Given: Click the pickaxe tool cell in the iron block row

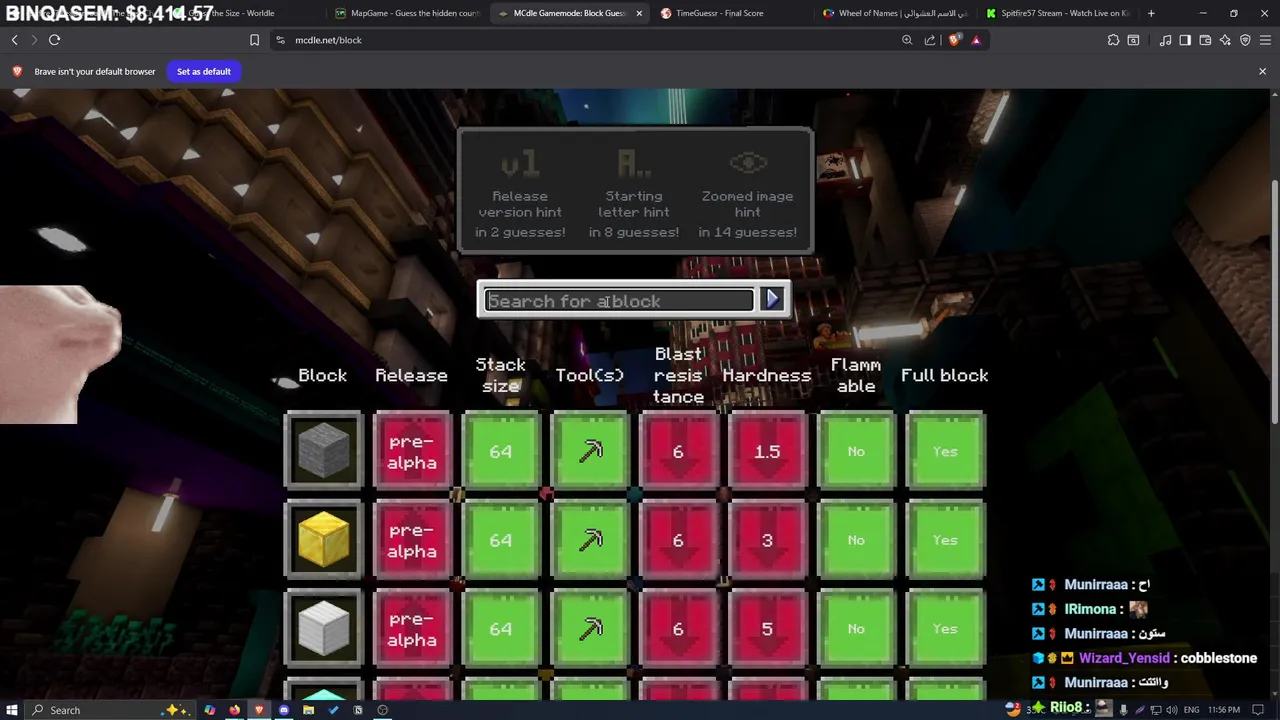Looking at the screenshot, I should click(590, 629).
